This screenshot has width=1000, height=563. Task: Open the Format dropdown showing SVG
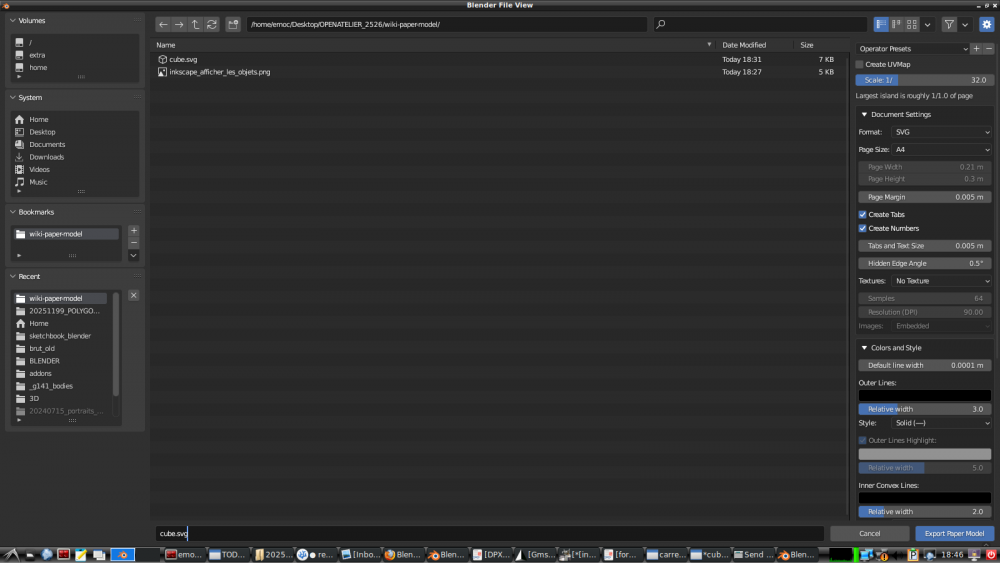(941, 132)
